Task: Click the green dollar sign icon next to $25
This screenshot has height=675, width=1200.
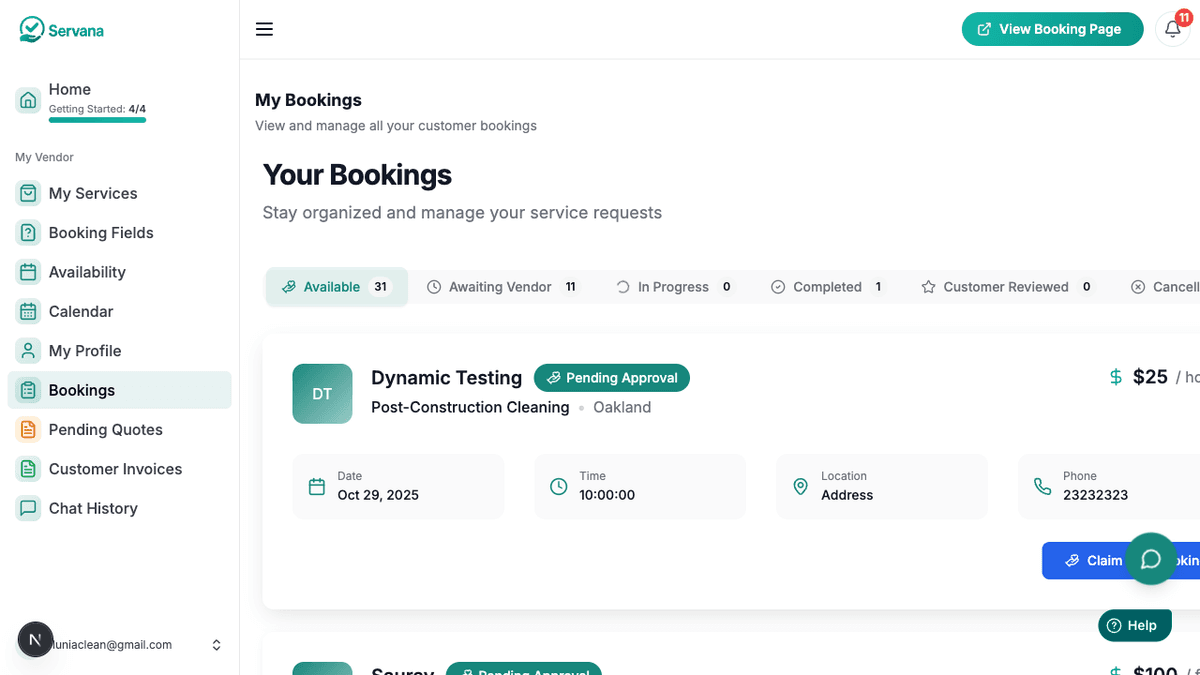Action: coord(1116,377)
